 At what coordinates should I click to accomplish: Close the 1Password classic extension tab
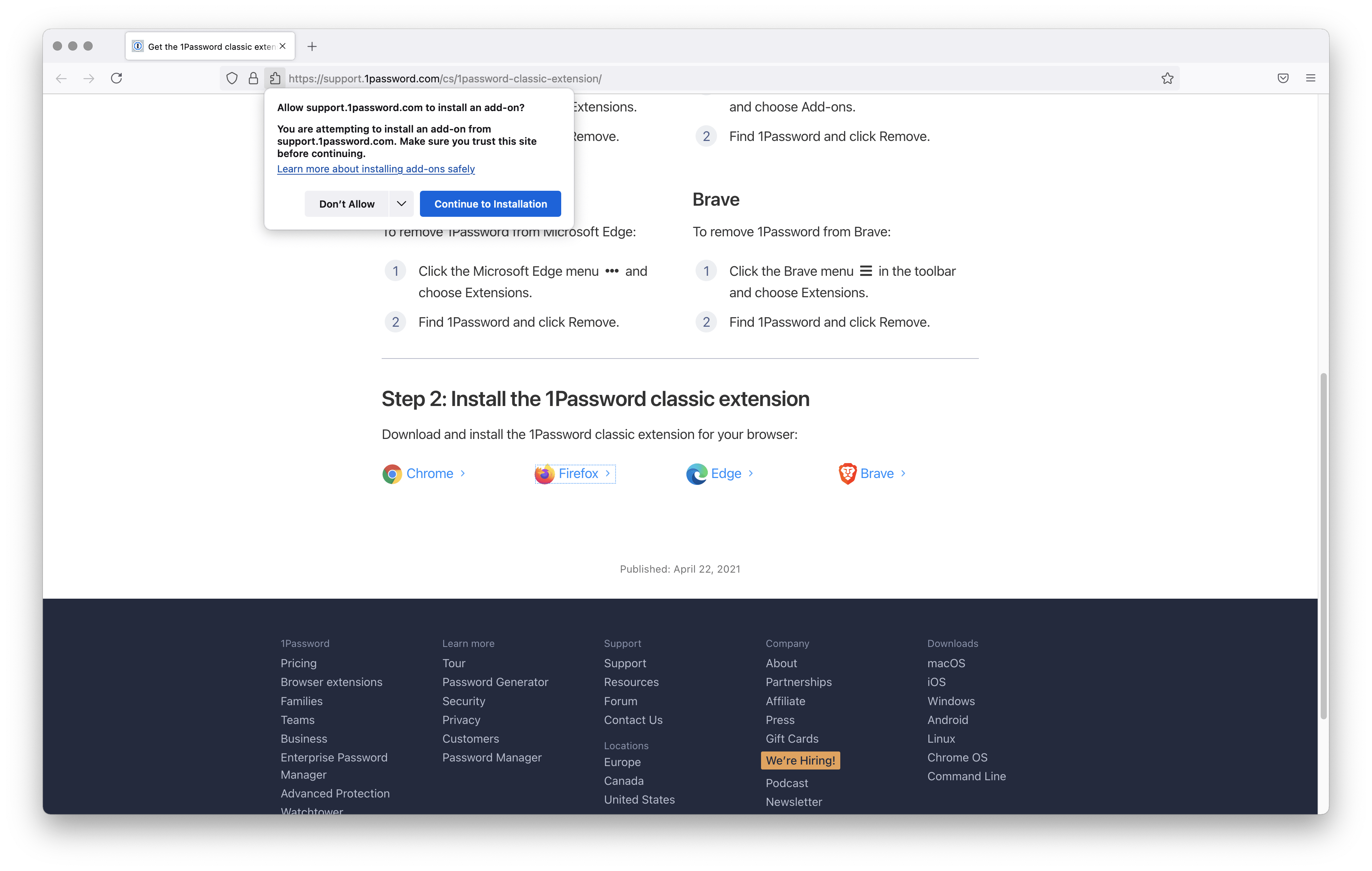tap(283, 46)
